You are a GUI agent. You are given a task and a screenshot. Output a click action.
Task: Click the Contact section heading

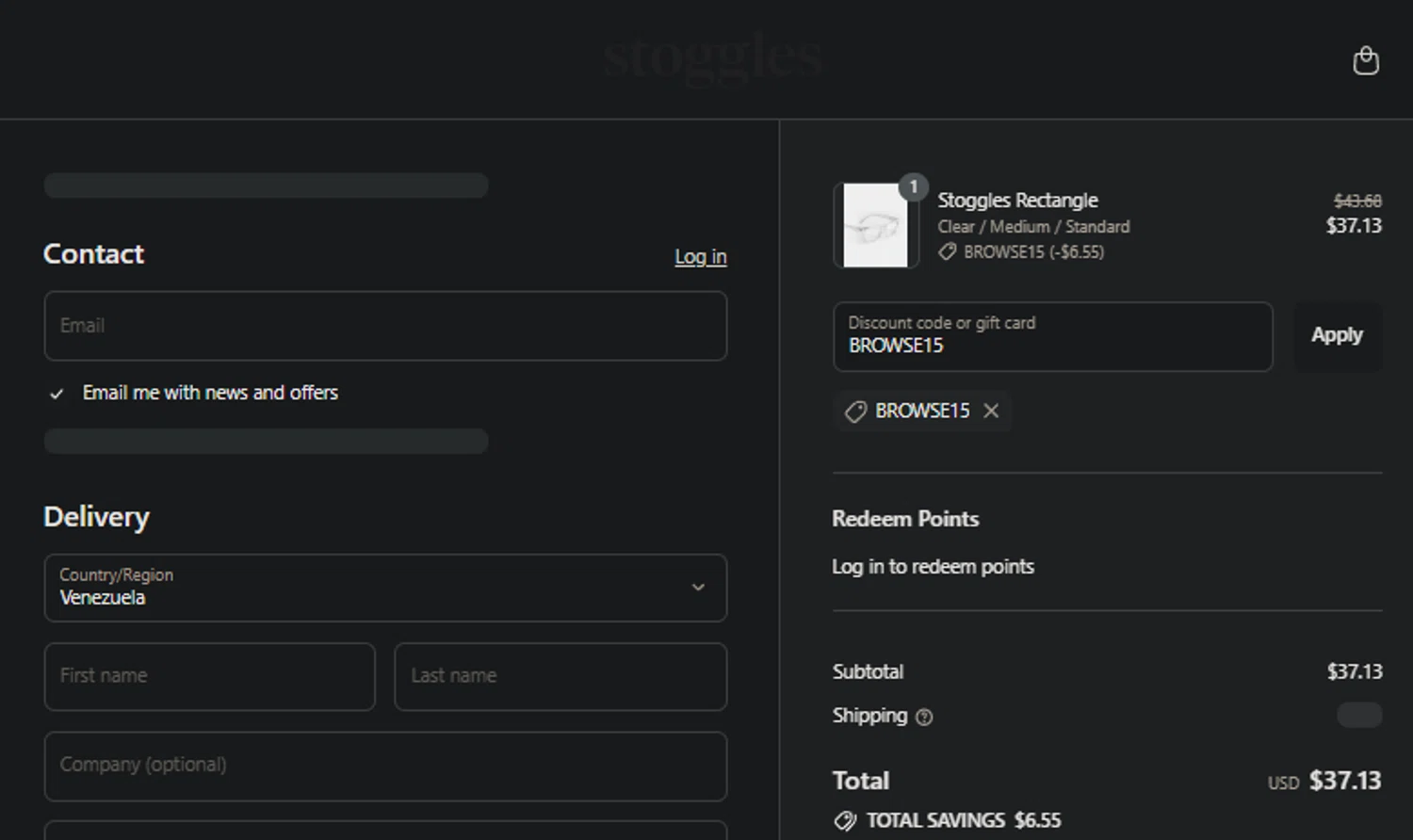[x=93, y=254]
